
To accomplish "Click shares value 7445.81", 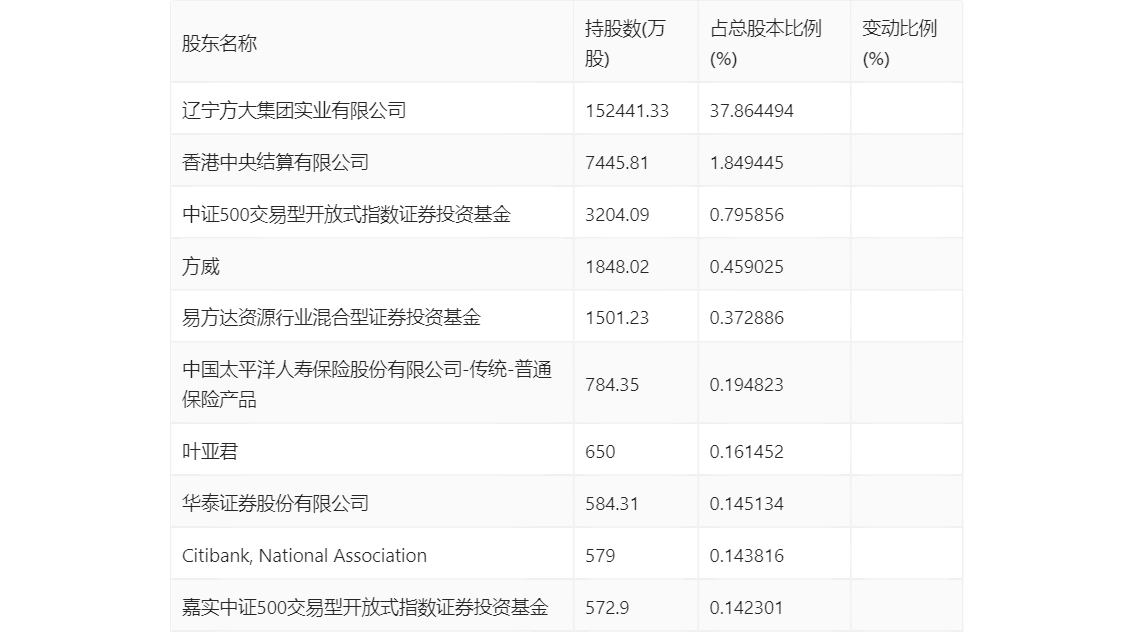I will (617, 163).
